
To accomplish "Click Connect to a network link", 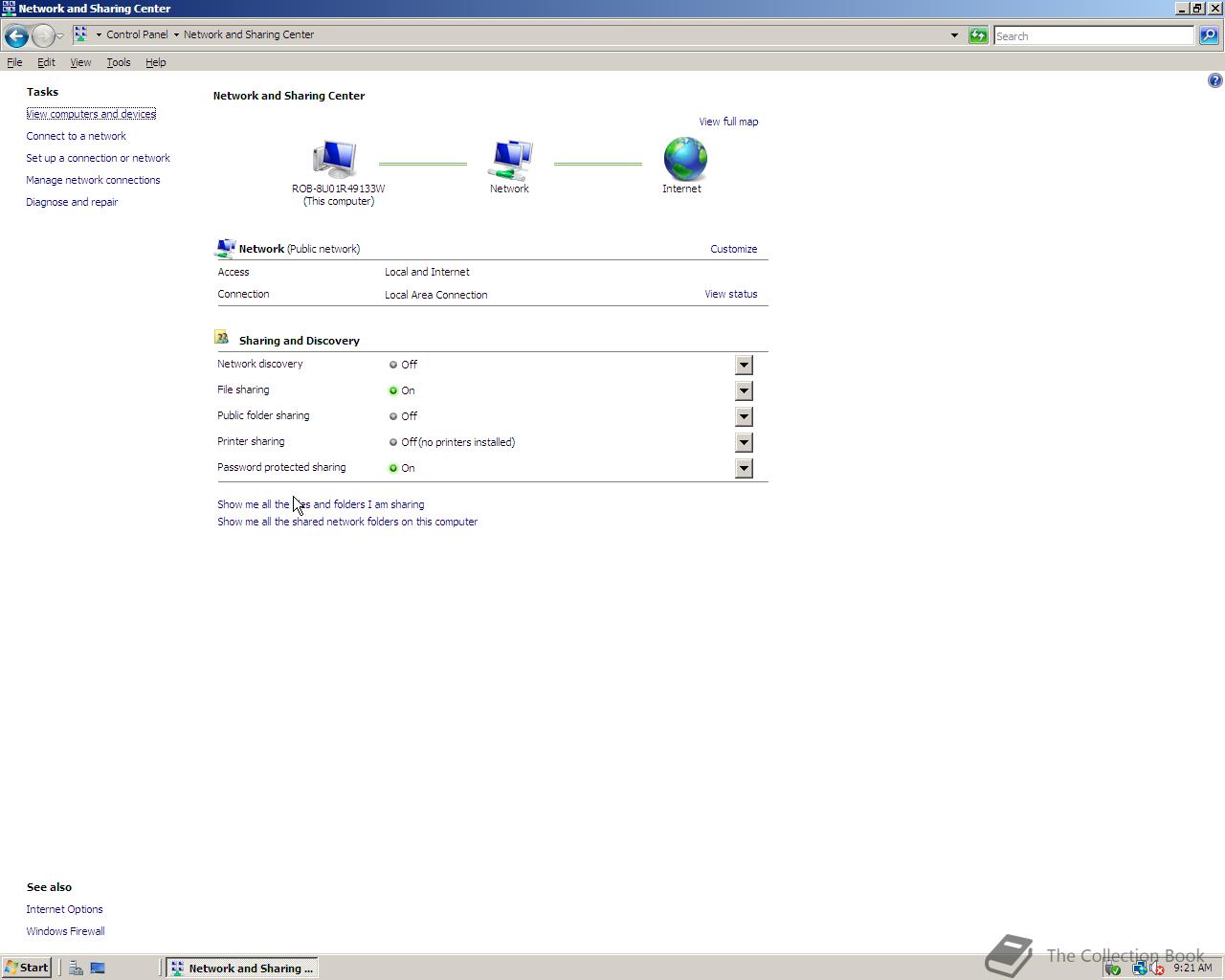I will click(76, 136).
